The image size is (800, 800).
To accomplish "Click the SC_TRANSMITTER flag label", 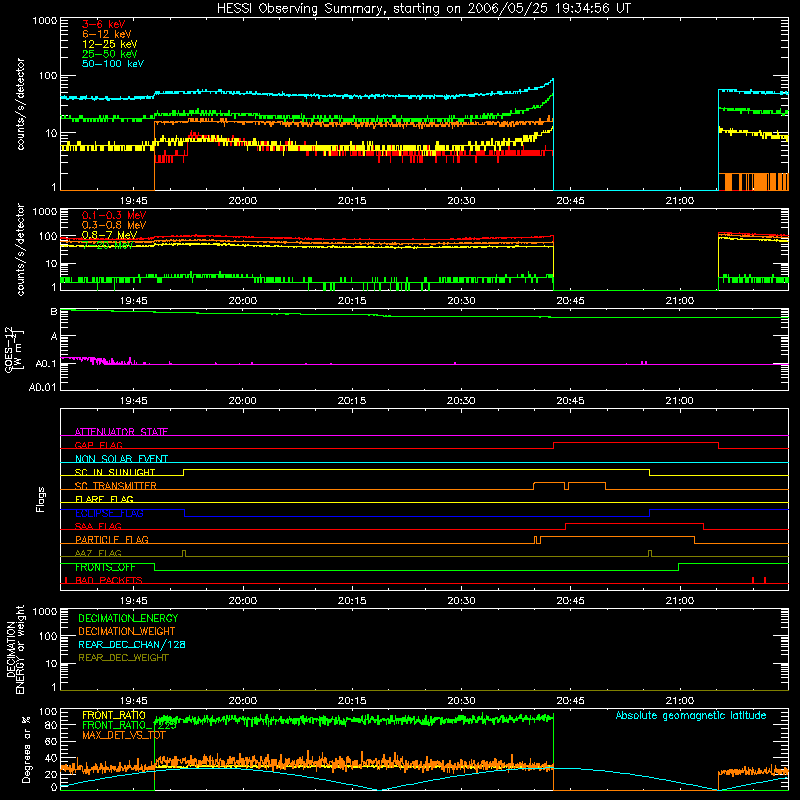I will pyautogui.click(x=116, y=486).
